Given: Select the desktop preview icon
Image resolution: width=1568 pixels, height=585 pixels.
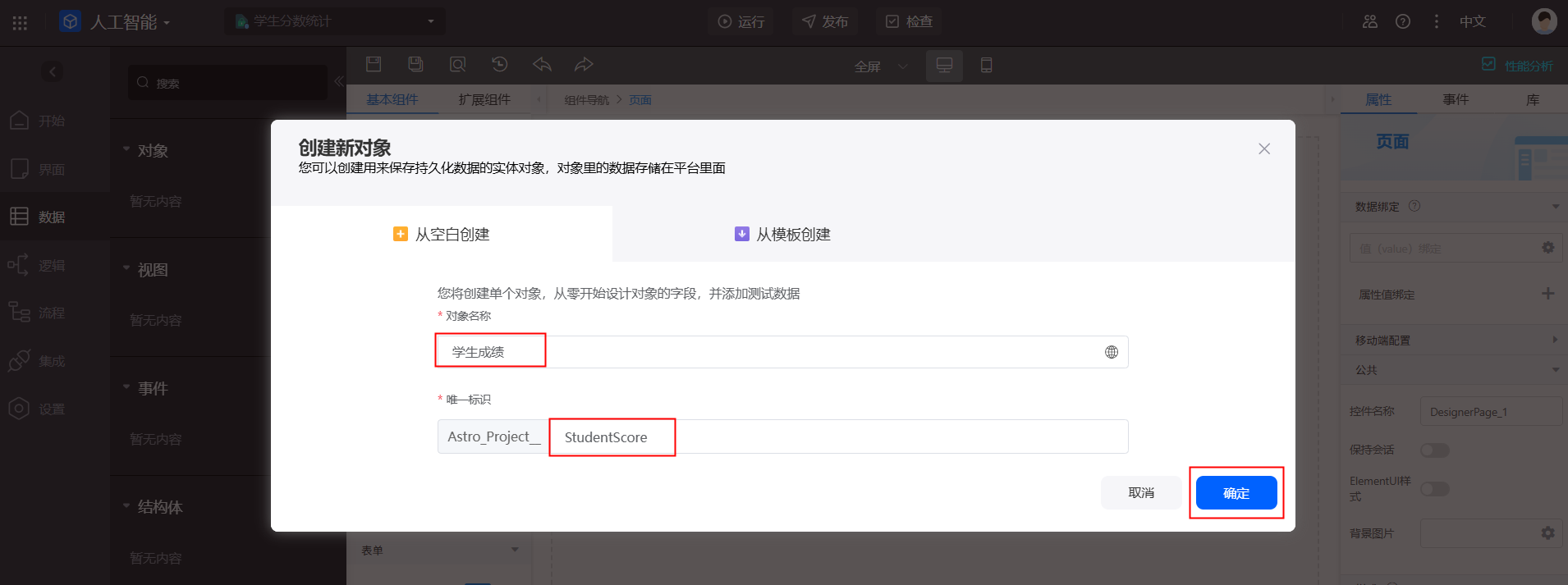Looking at the screenshot, I should point(944,65).
